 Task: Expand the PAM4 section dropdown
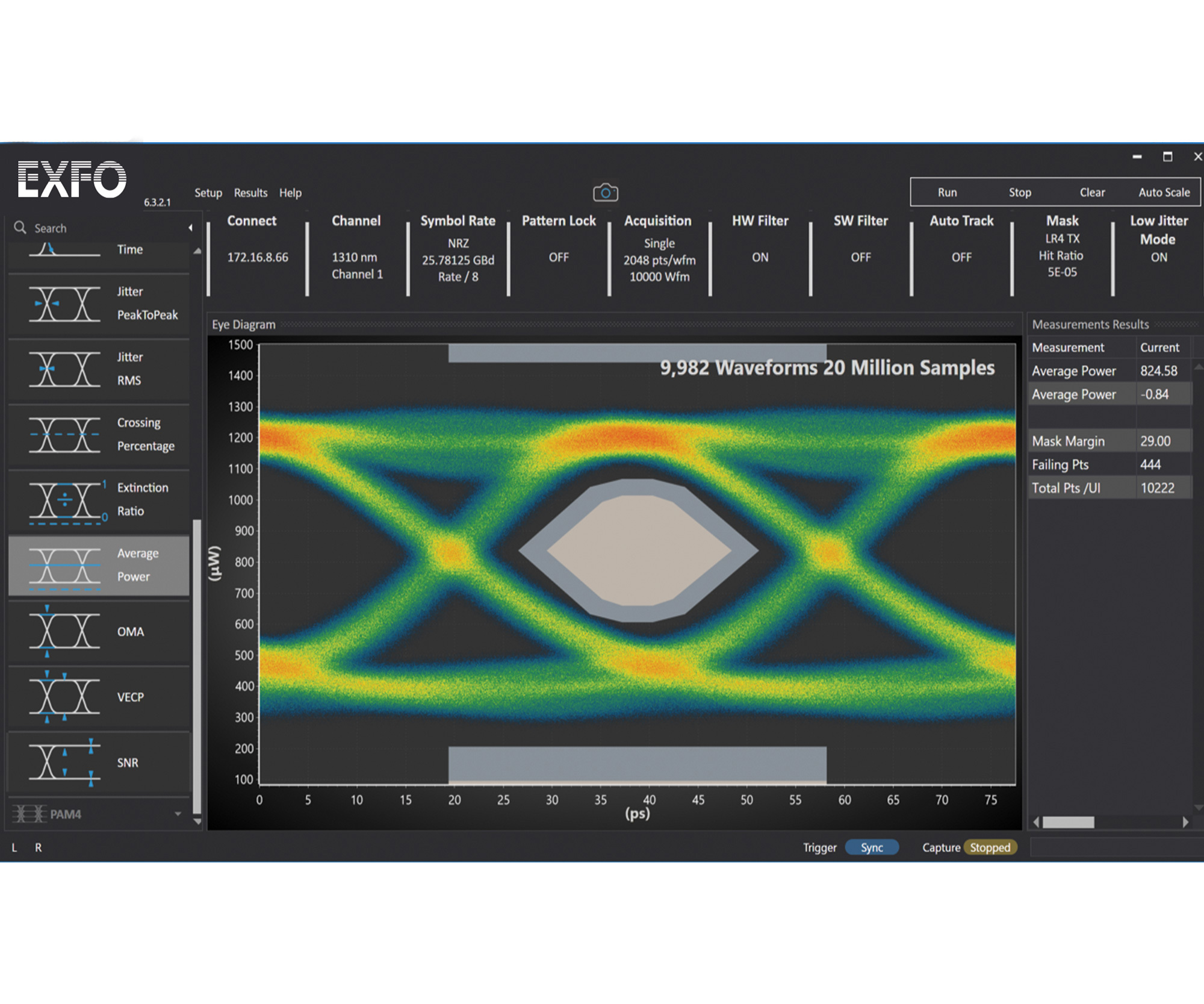click(x=178, y=814)
